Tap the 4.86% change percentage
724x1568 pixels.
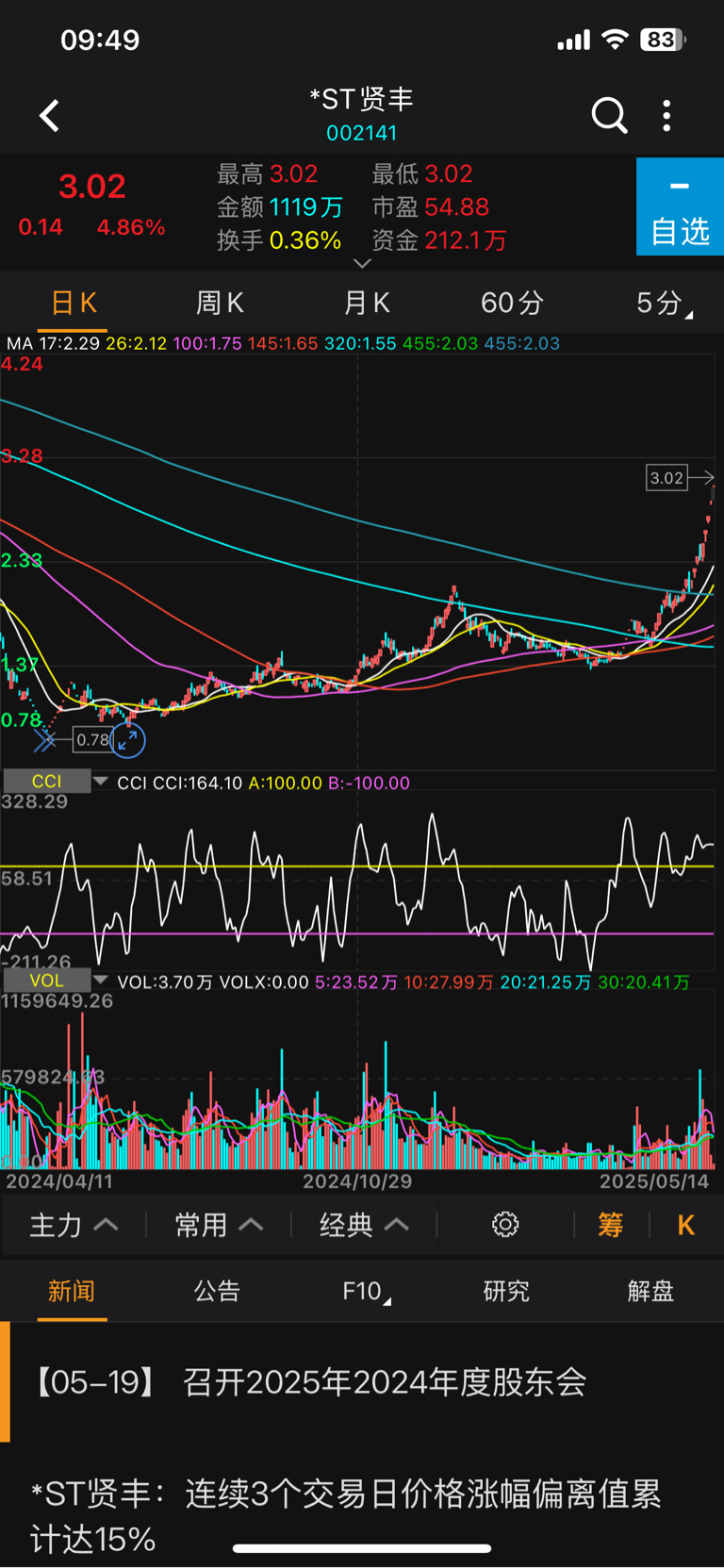pyautogui.click(x=131, y=227)
